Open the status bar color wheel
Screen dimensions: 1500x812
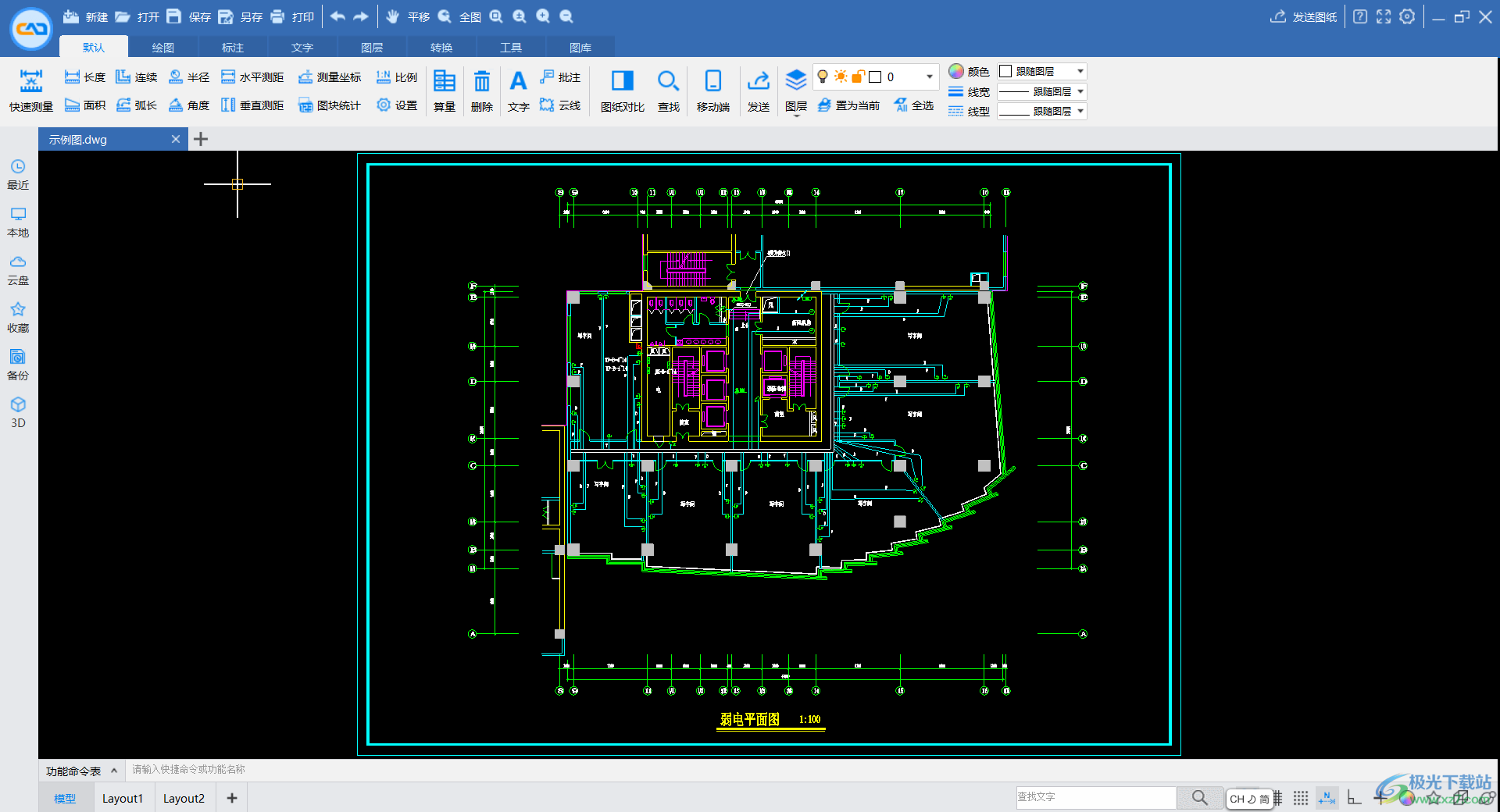[x=1406, y=798]
